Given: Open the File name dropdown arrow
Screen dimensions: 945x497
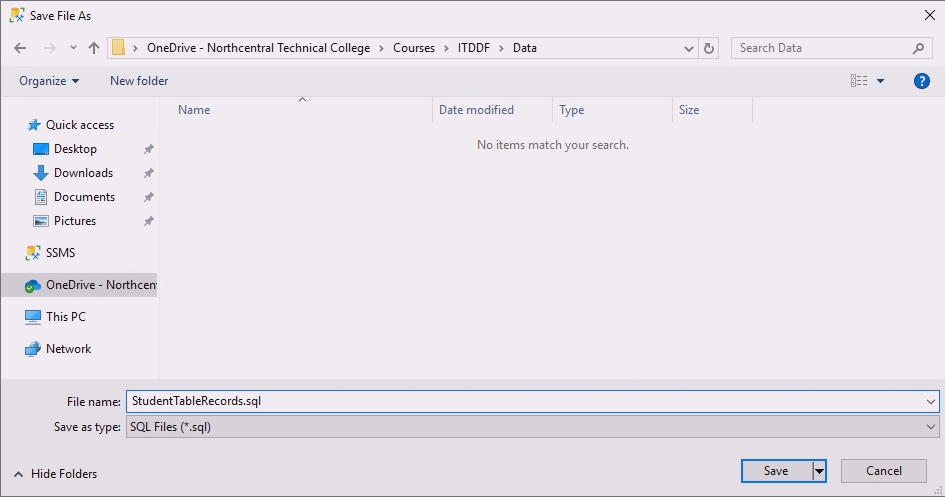Looking at the screenshot, I should 931,402.
